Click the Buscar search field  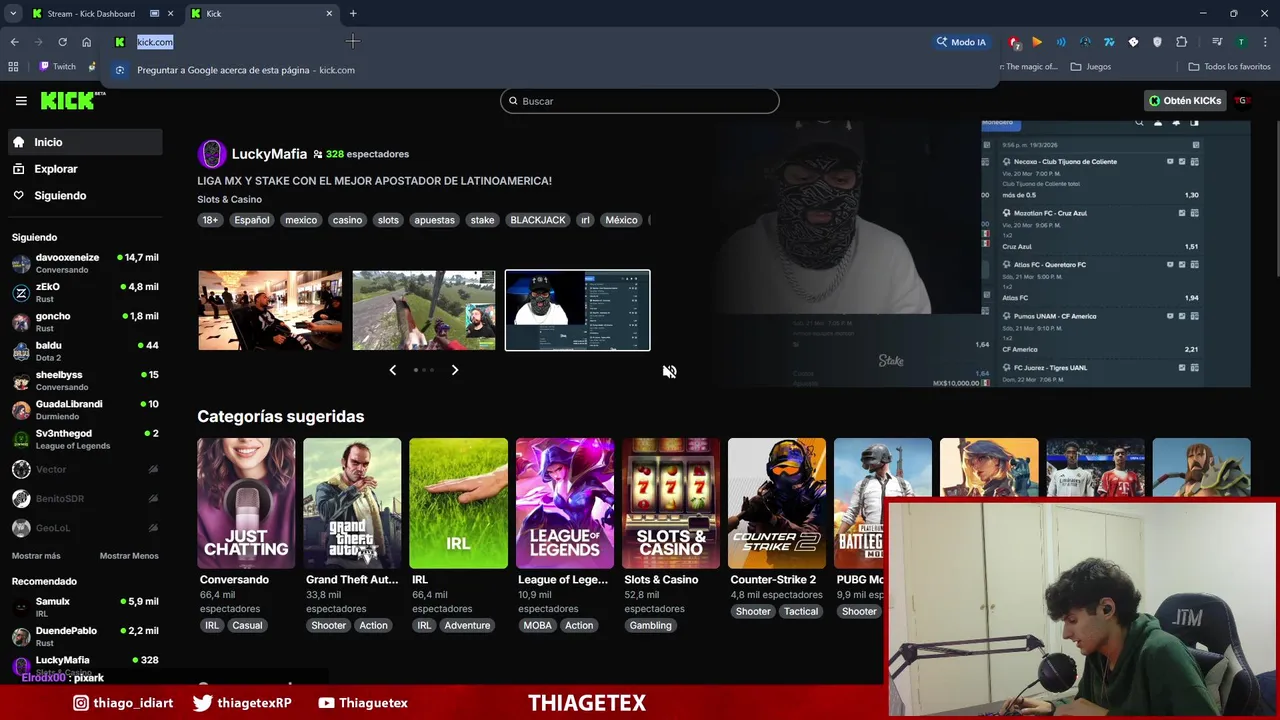click(640, 101)
